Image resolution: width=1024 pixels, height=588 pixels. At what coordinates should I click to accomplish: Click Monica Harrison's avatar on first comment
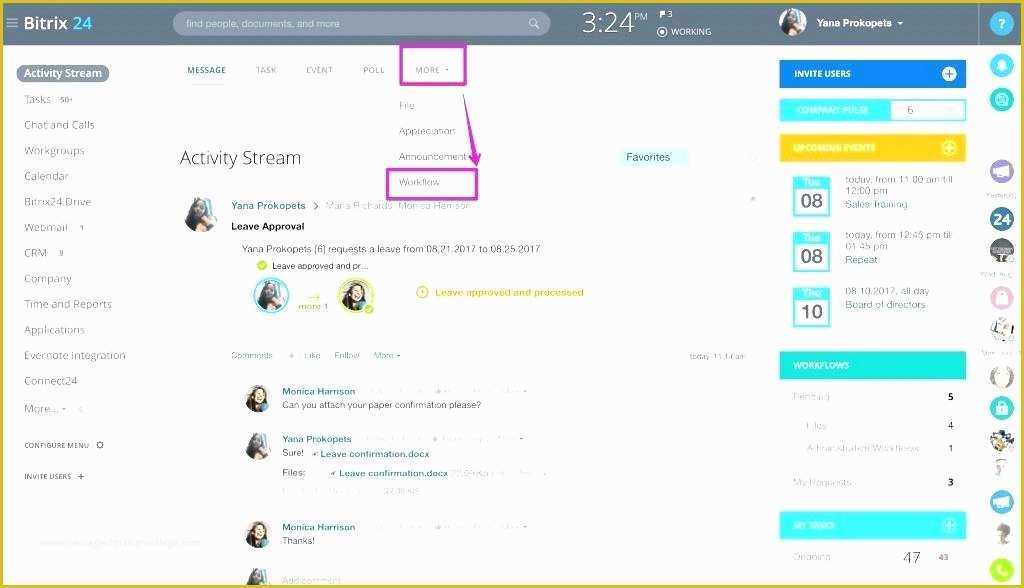click(x=257, y=398)
